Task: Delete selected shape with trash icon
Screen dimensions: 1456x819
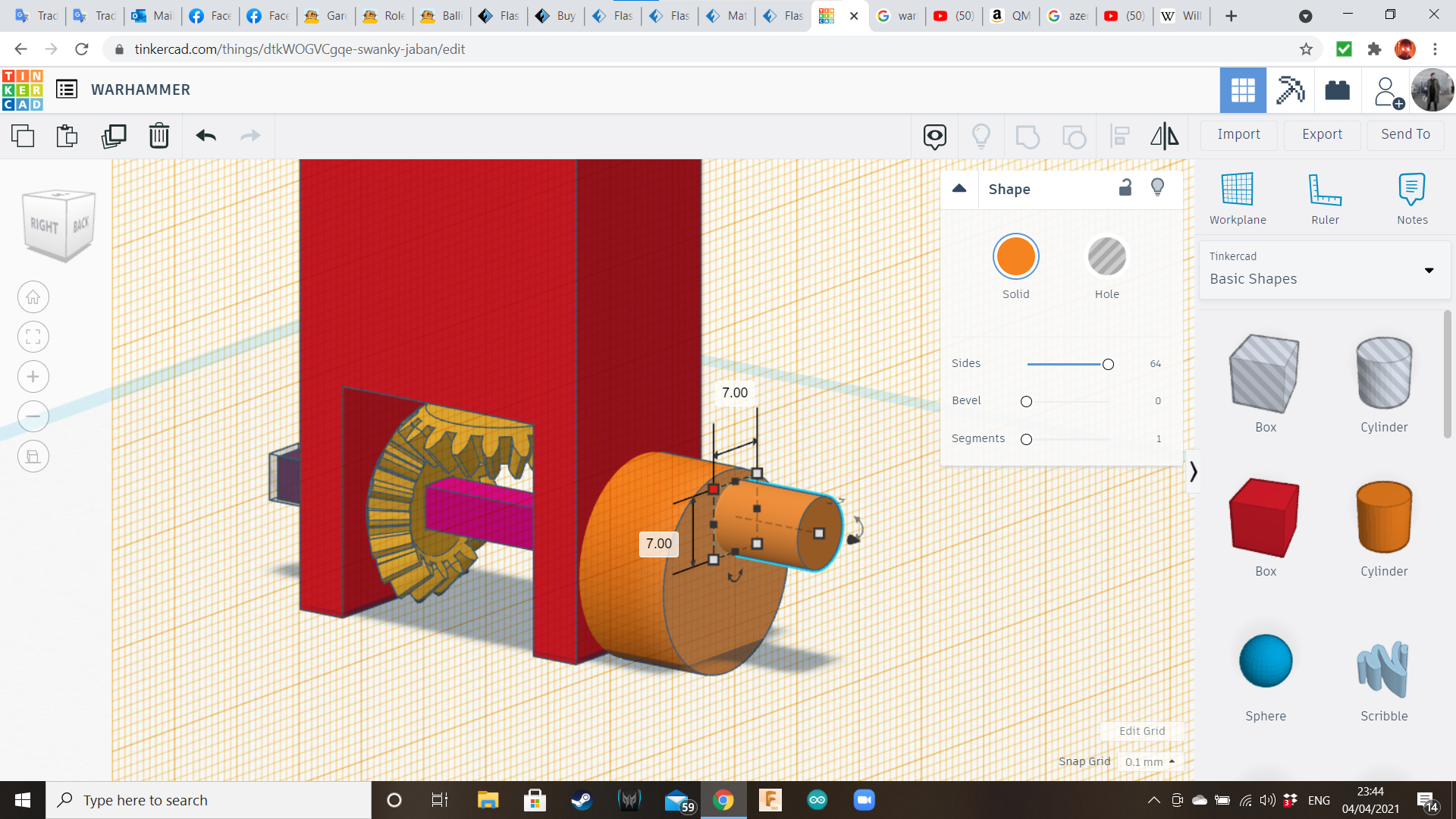Action: pos(158,136)
